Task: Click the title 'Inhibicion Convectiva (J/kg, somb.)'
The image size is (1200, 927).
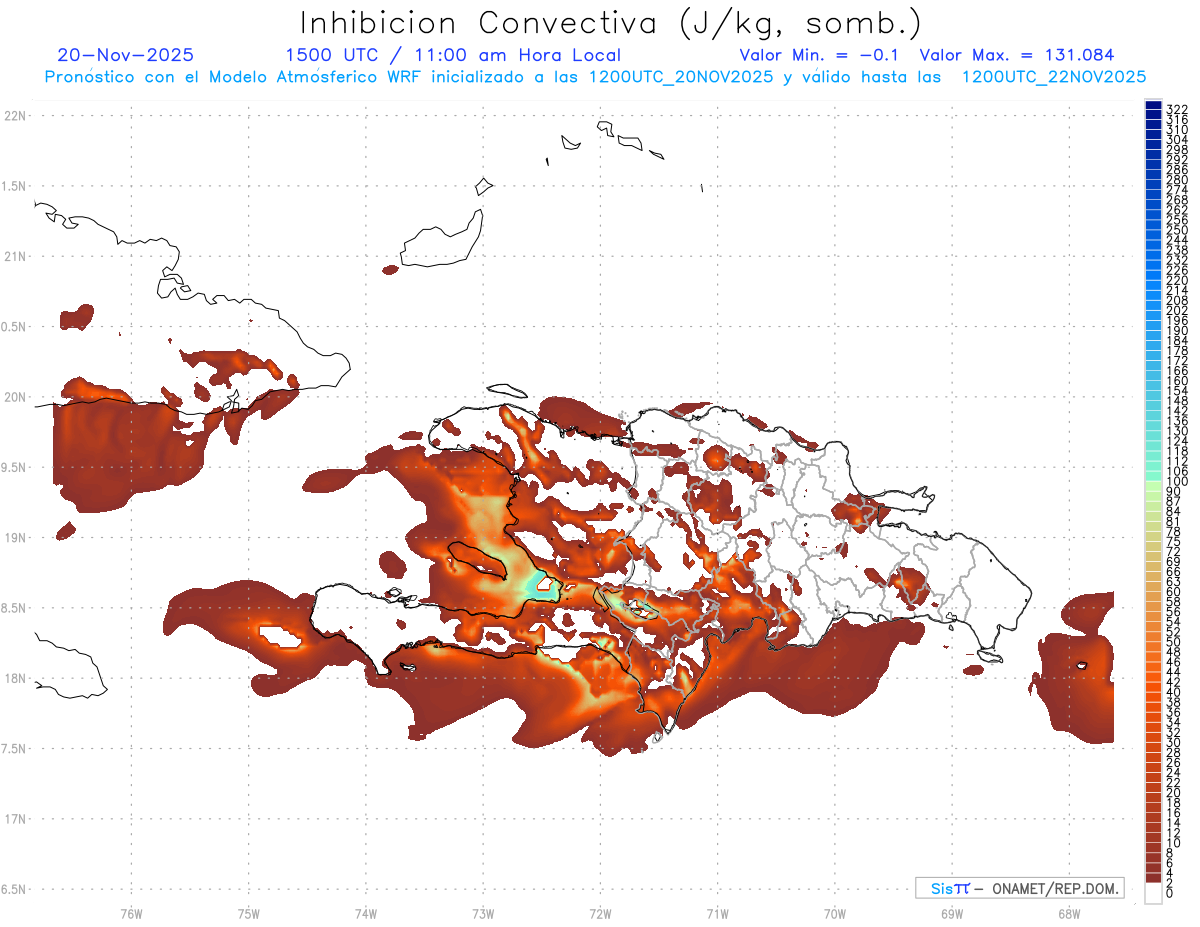Action: pyautogui.click(x=611, y=23)
